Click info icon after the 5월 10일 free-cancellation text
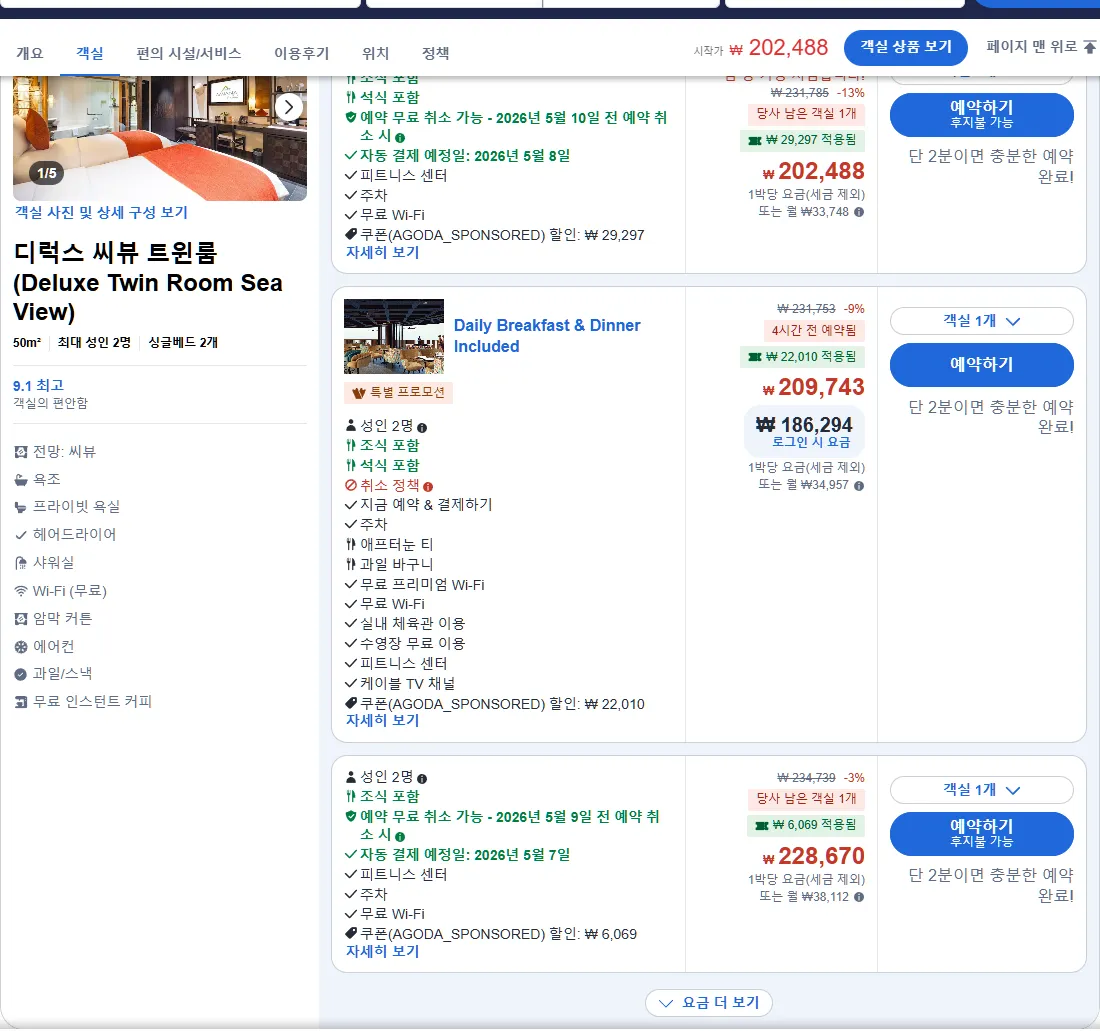1100x1031 pixels. point(400,137)
